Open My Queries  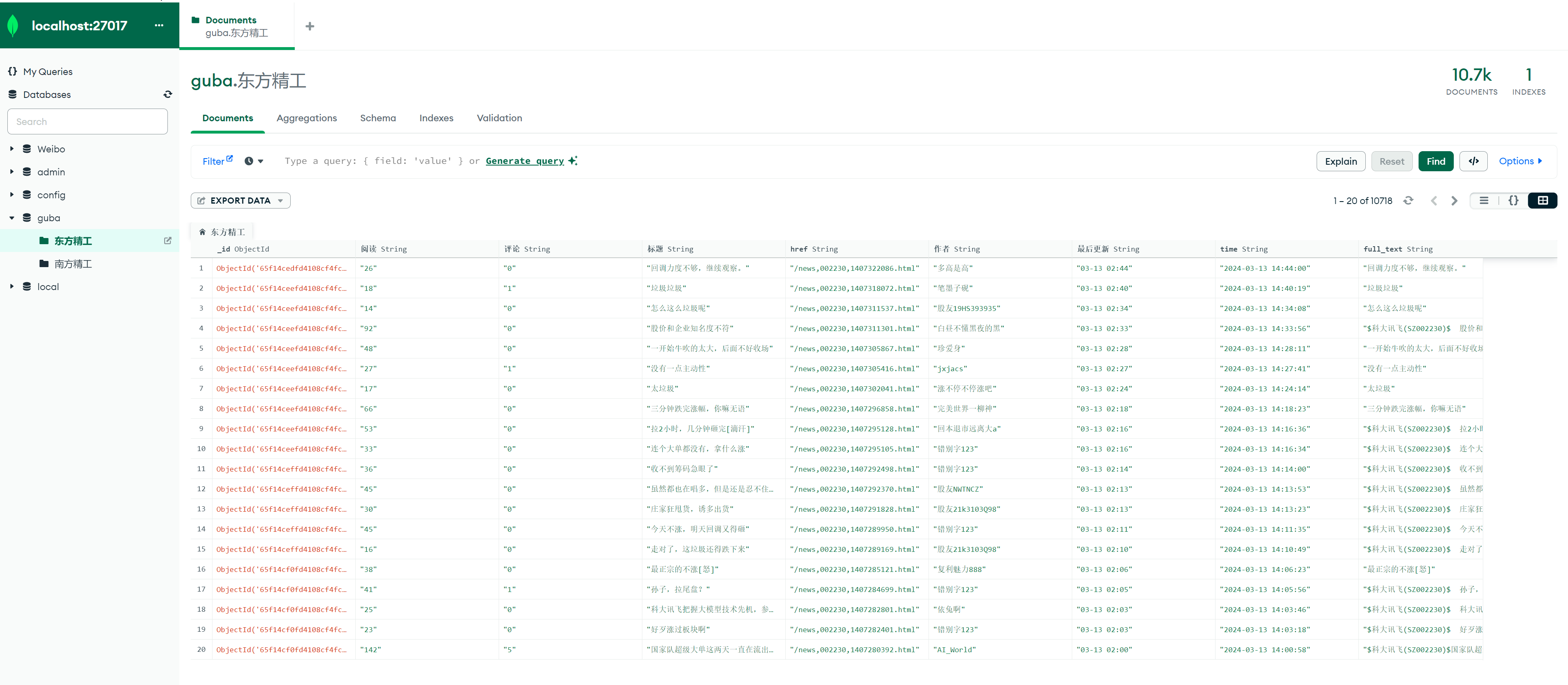pyautogui.click(x=47, y=72)
